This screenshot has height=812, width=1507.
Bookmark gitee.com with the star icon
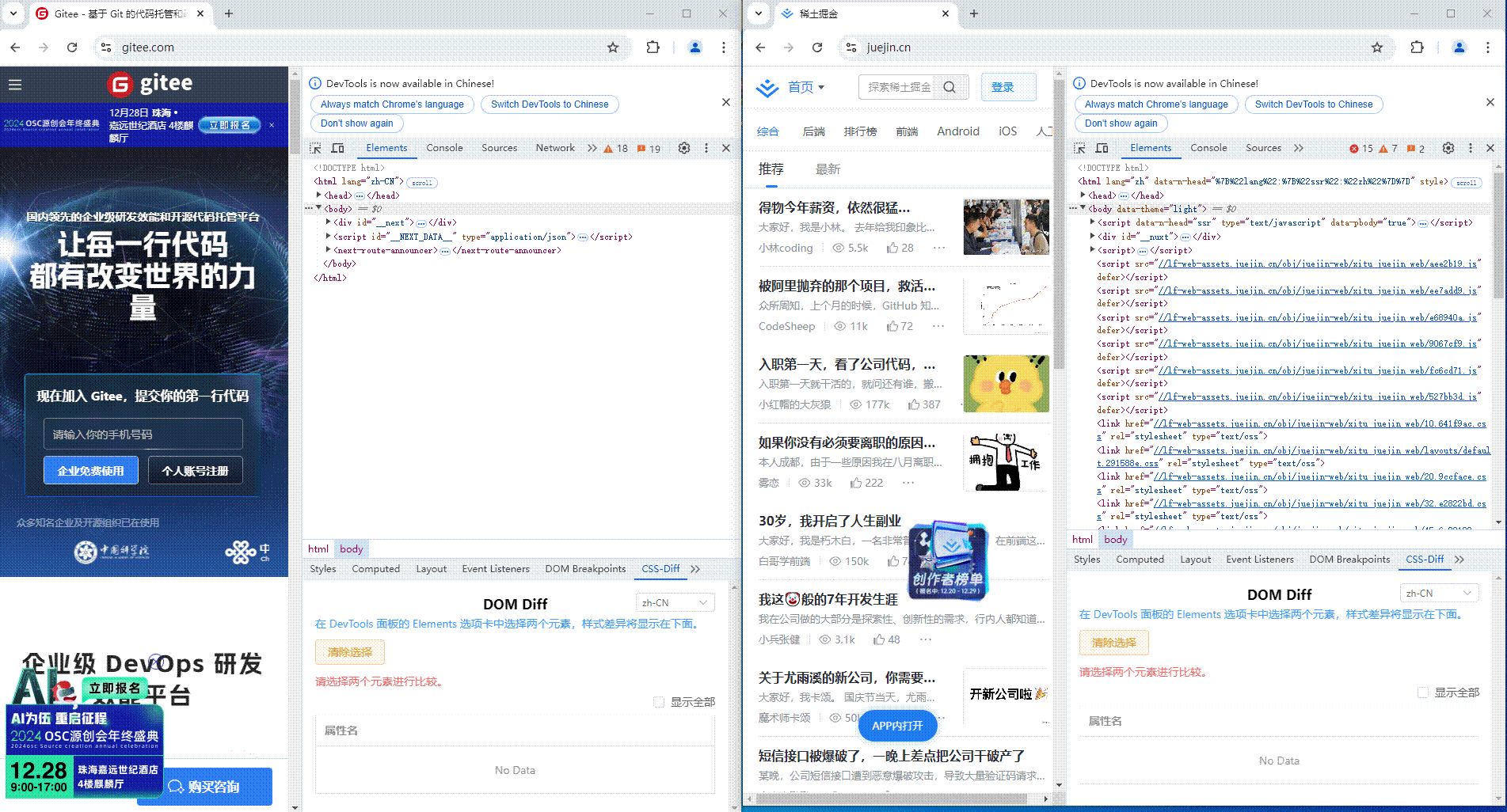[x=613, y=47]
